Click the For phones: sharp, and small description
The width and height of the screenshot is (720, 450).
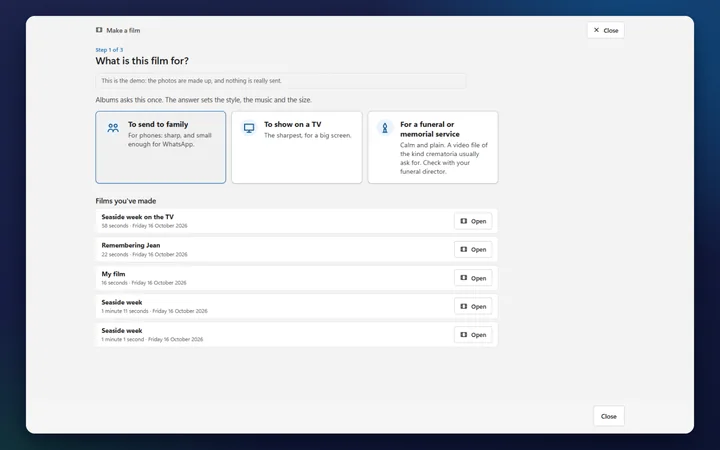170,140
